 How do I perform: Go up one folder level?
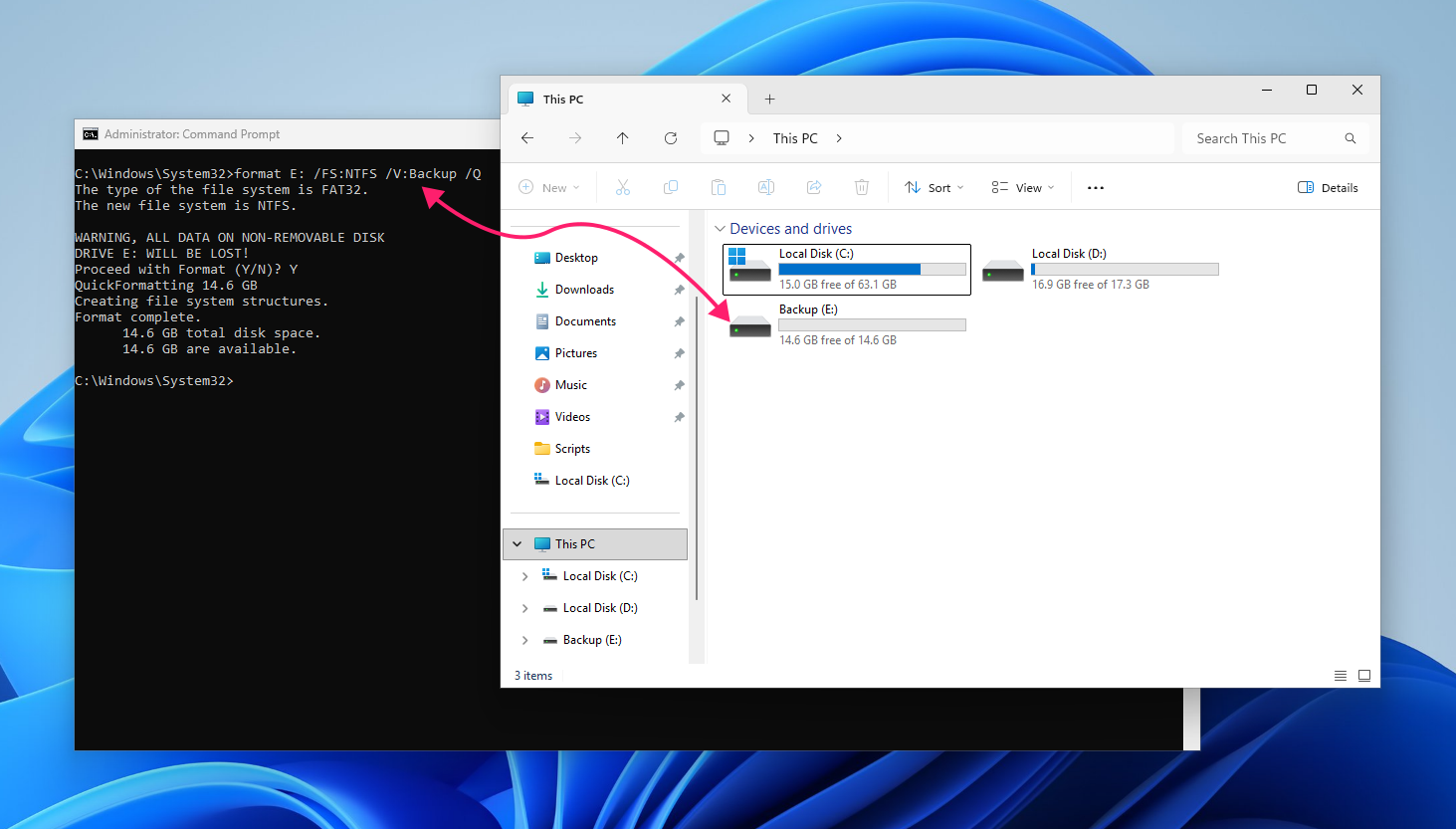click(x=623, y=138)
